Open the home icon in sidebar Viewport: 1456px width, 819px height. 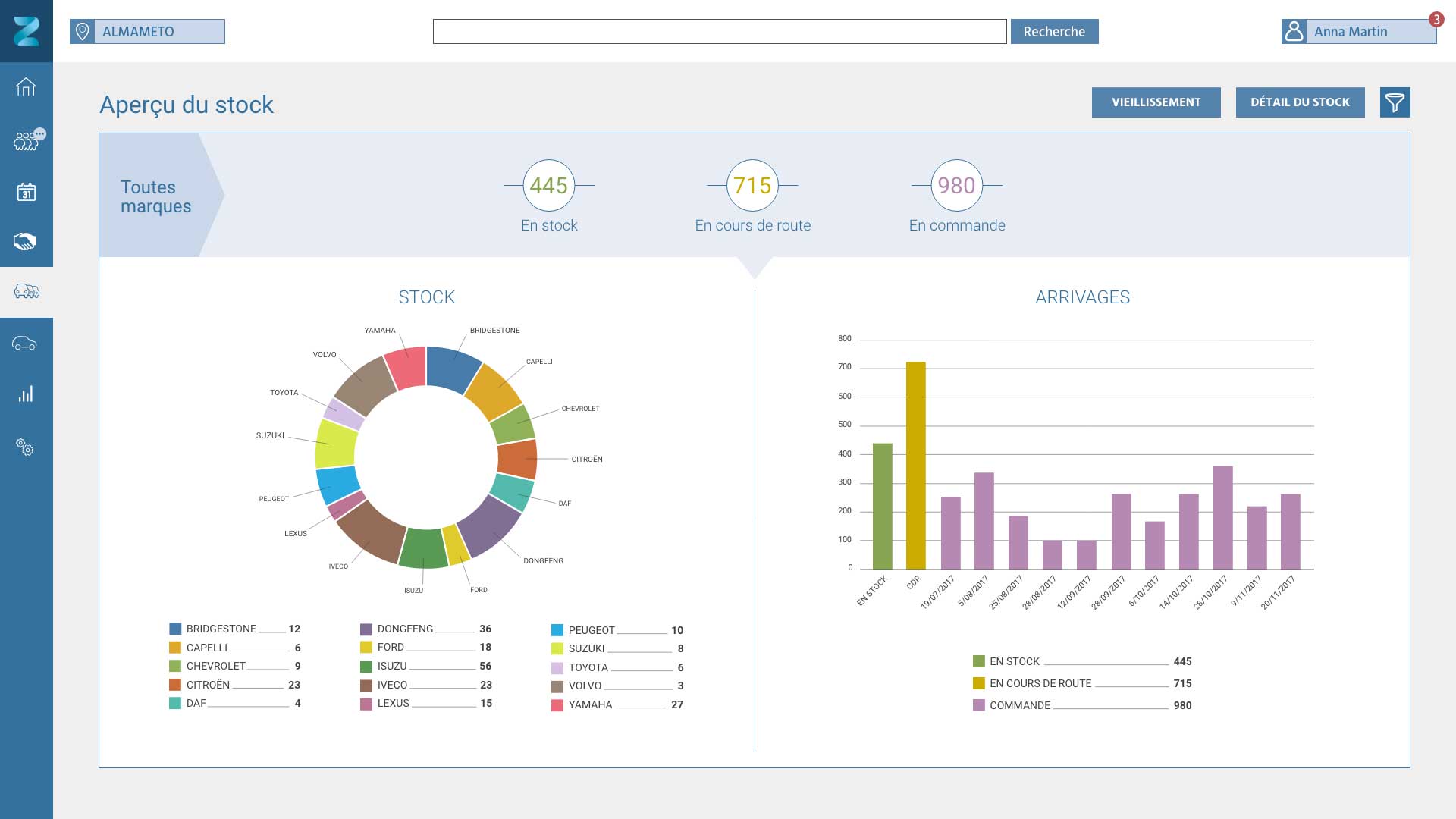point(26,87)
